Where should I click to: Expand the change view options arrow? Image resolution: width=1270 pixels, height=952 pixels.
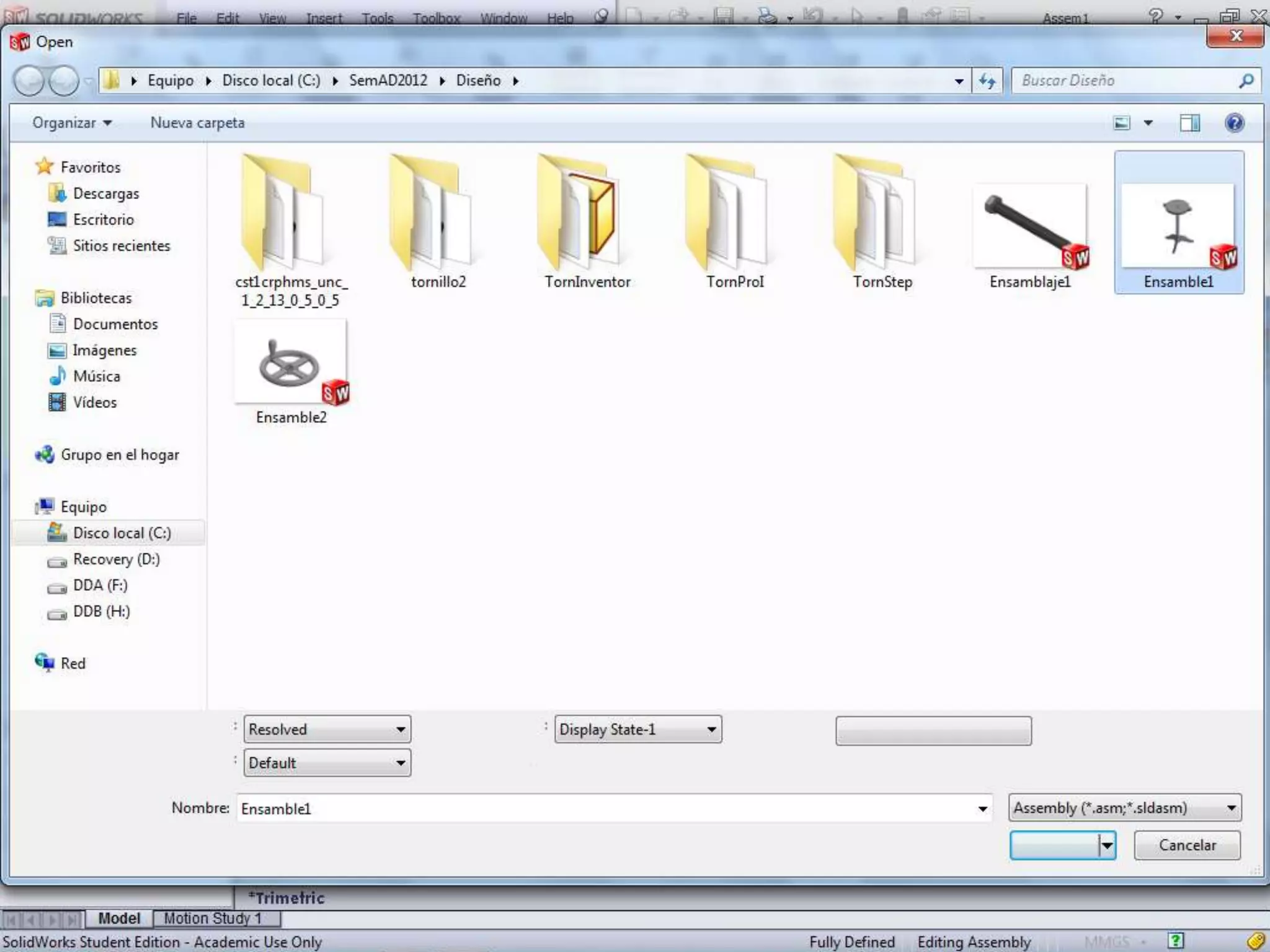[x=1148, y=123]
